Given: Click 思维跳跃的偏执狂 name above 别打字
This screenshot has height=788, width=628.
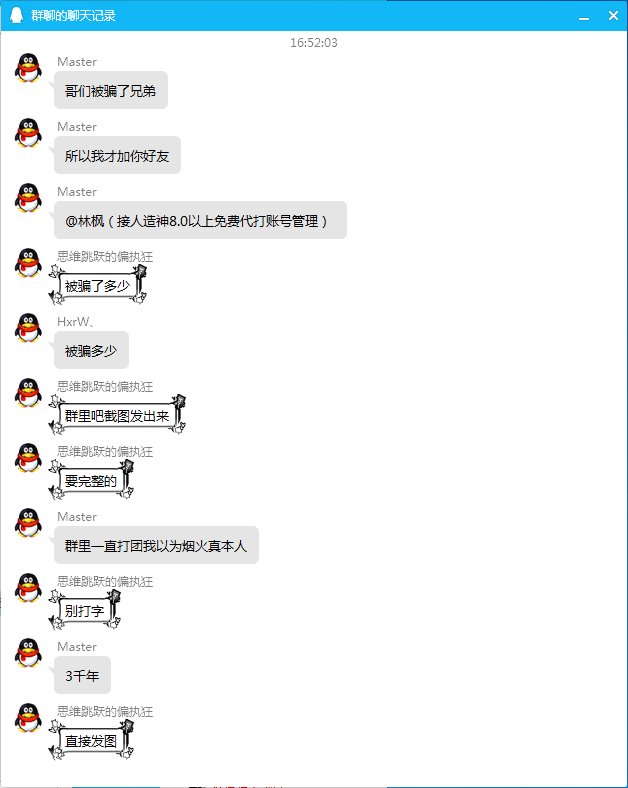Looking at the screenshot, I should click(x=105, y=581).
